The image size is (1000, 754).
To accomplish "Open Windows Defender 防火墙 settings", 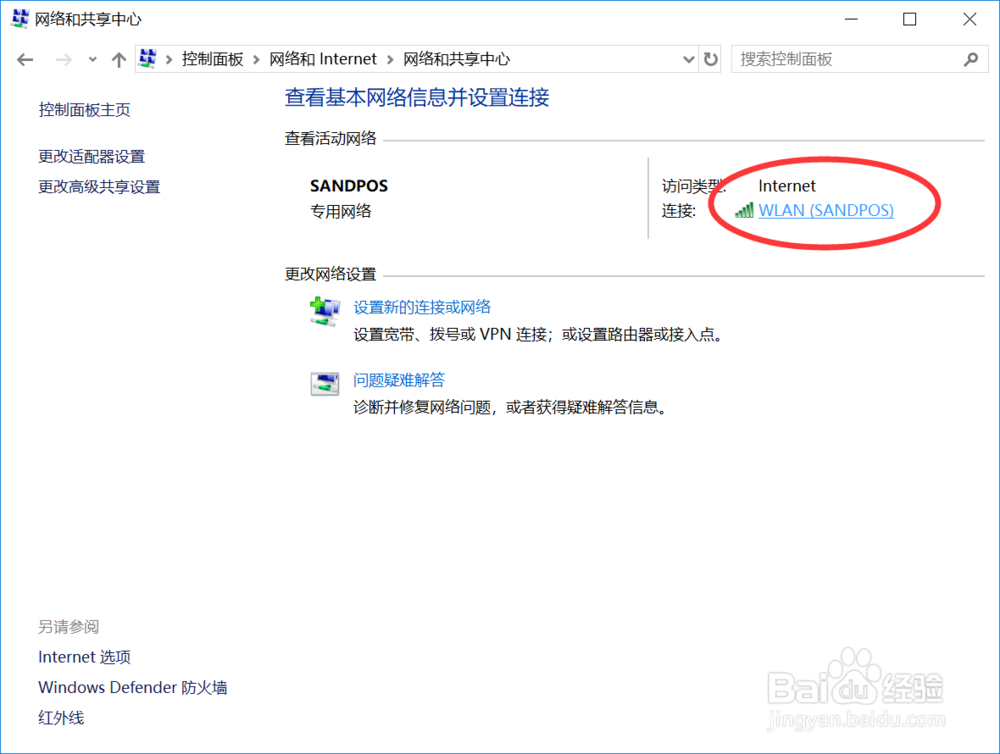I will [132, 687].
